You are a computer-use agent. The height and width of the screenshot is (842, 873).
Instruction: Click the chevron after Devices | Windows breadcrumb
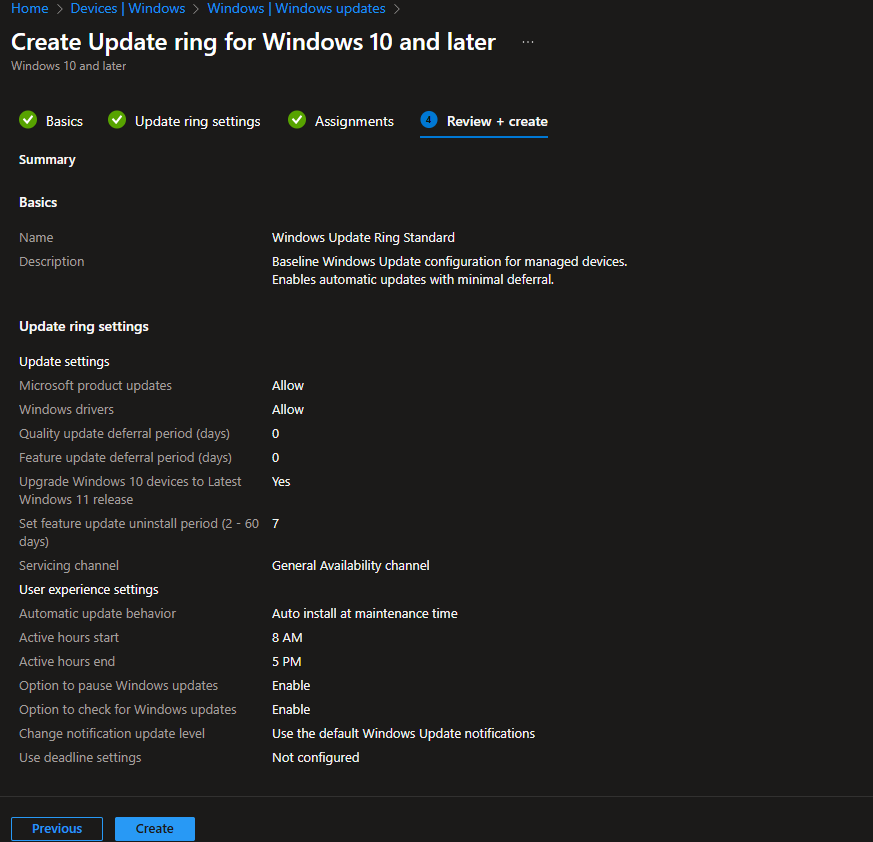click(196, 9)
